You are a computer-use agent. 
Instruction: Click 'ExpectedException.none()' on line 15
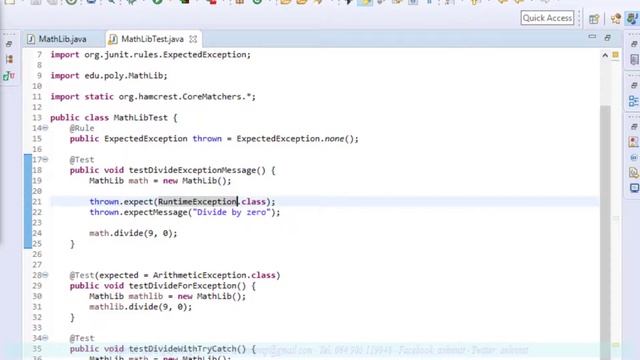point(297,139)
